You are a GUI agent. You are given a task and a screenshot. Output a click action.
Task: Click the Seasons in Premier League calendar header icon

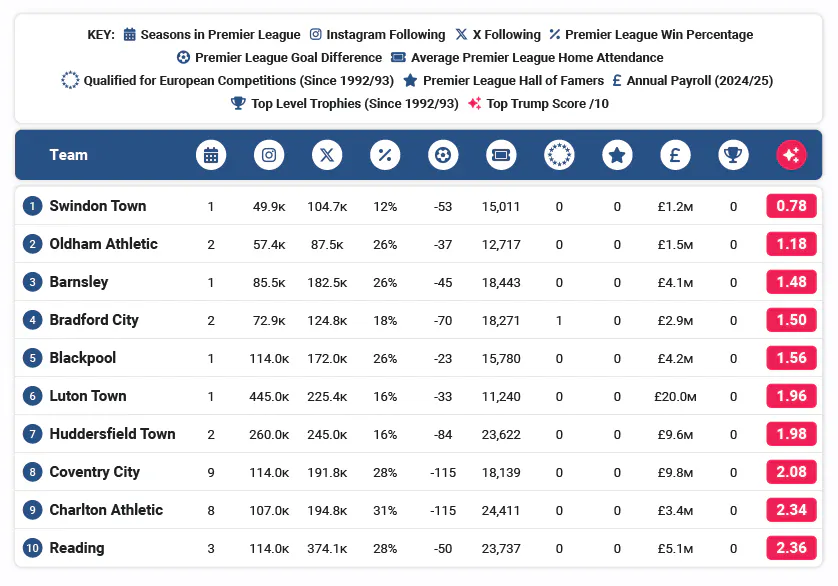(211, 155)
